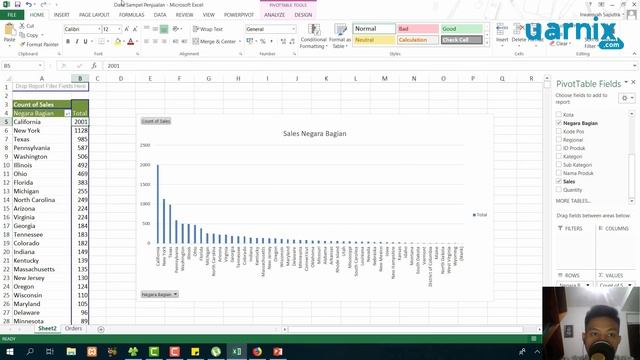Apply percent style format
Viewport: 640px width, 360px height.
click(262, 41)
